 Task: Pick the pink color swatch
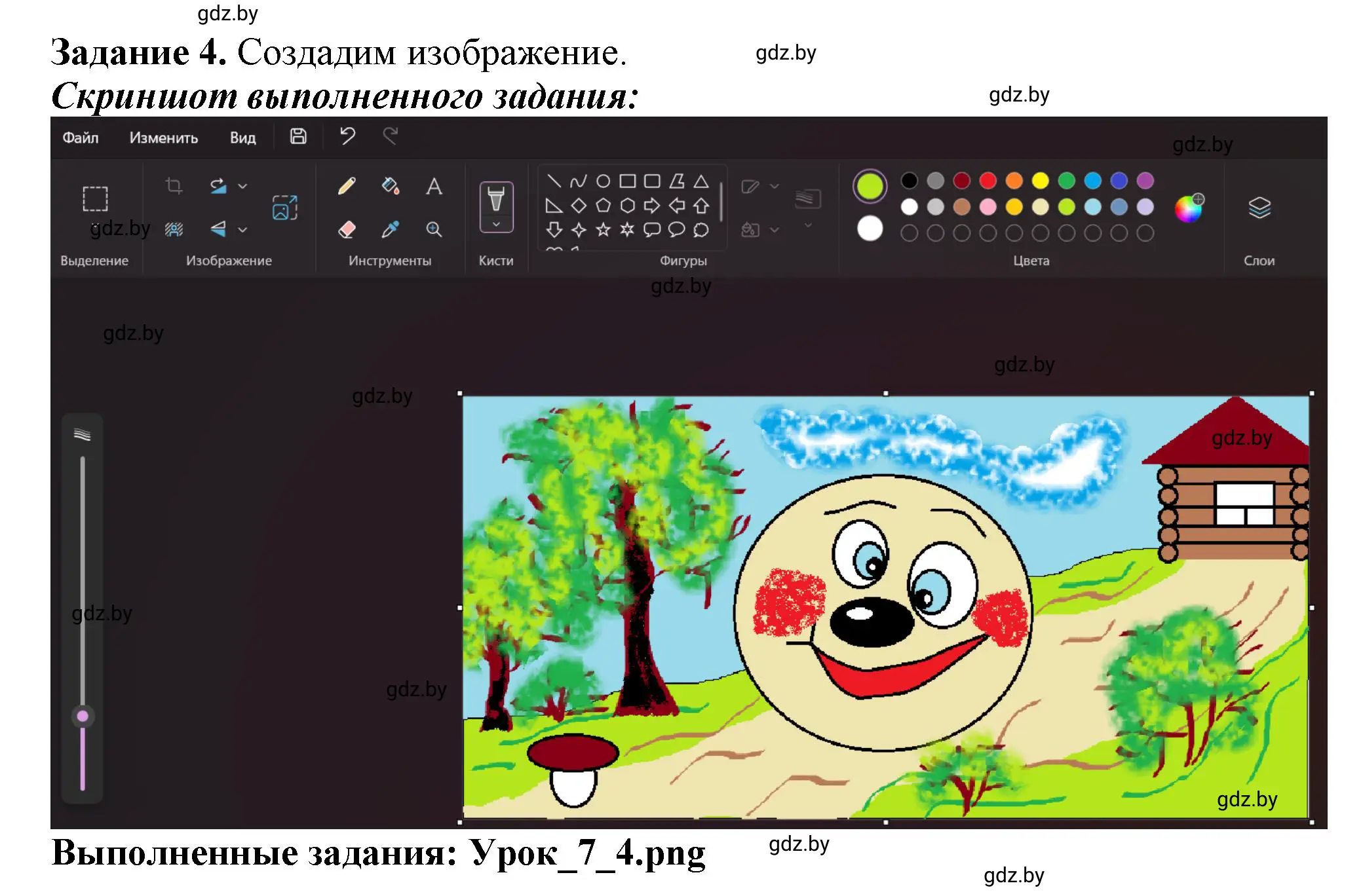pyautogui.click(x=988, y=207)
